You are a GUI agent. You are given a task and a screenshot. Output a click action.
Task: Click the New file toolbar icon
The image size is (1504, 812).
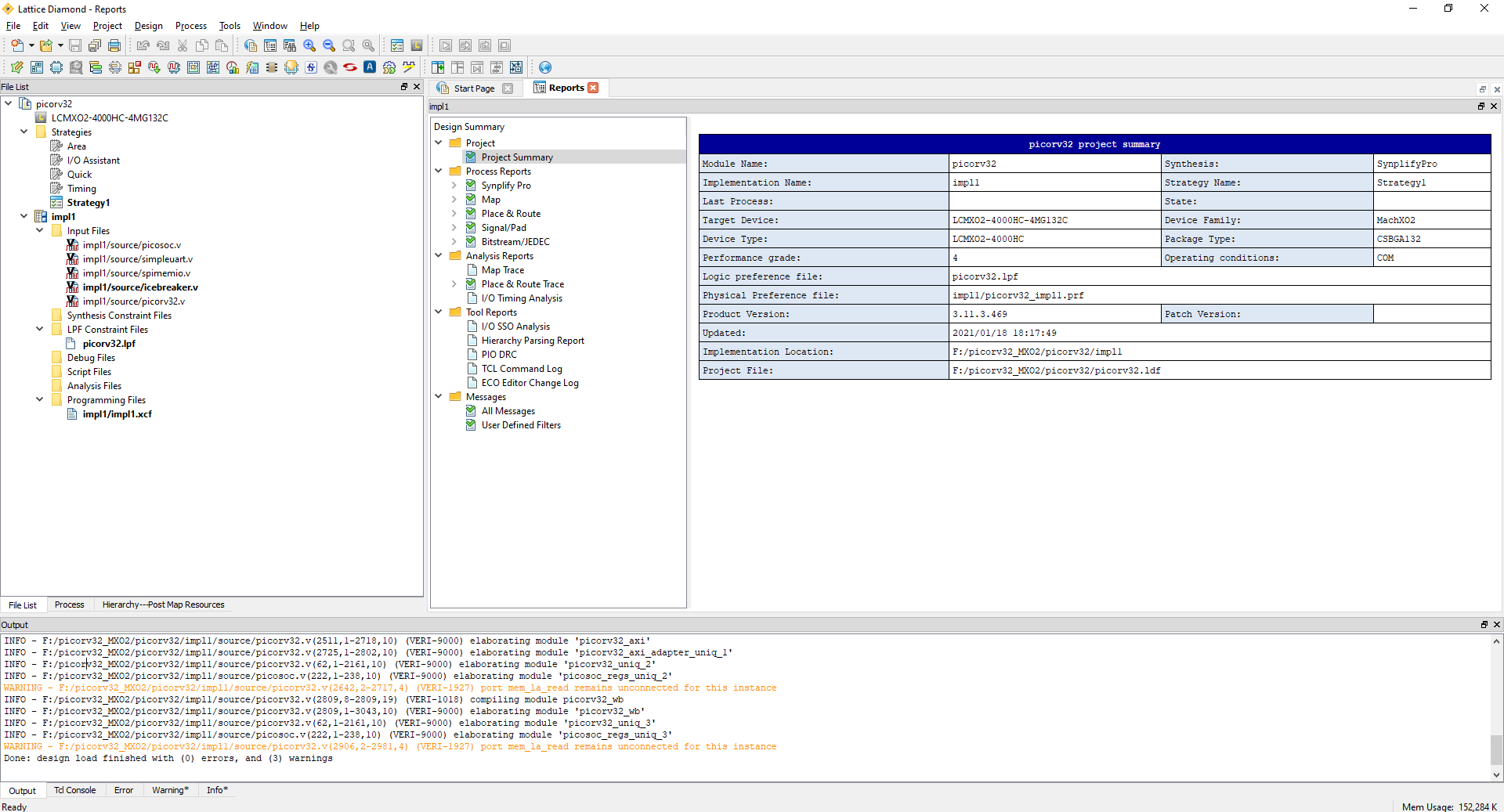point(16,45)
